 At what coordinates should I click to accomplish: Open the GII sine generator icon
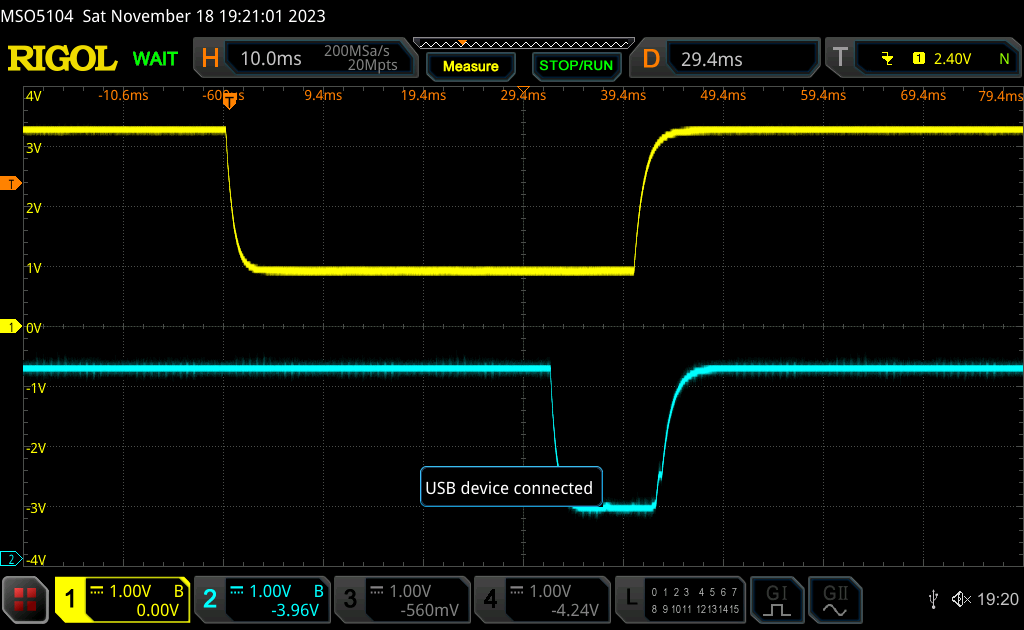[x=835, y=599]
